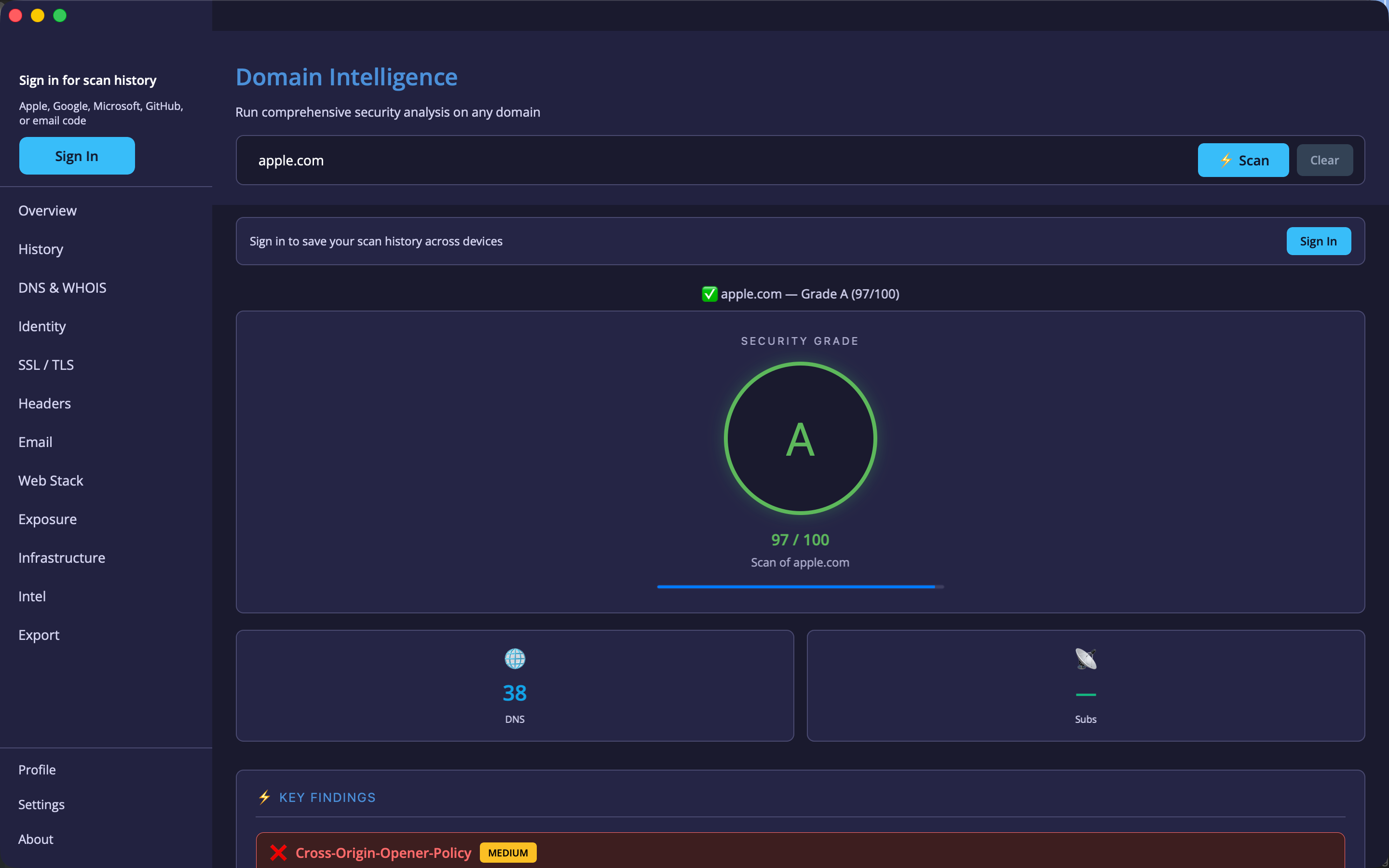Click the Subs stat card label
1389x868 pixels.
click(1085, 719)
